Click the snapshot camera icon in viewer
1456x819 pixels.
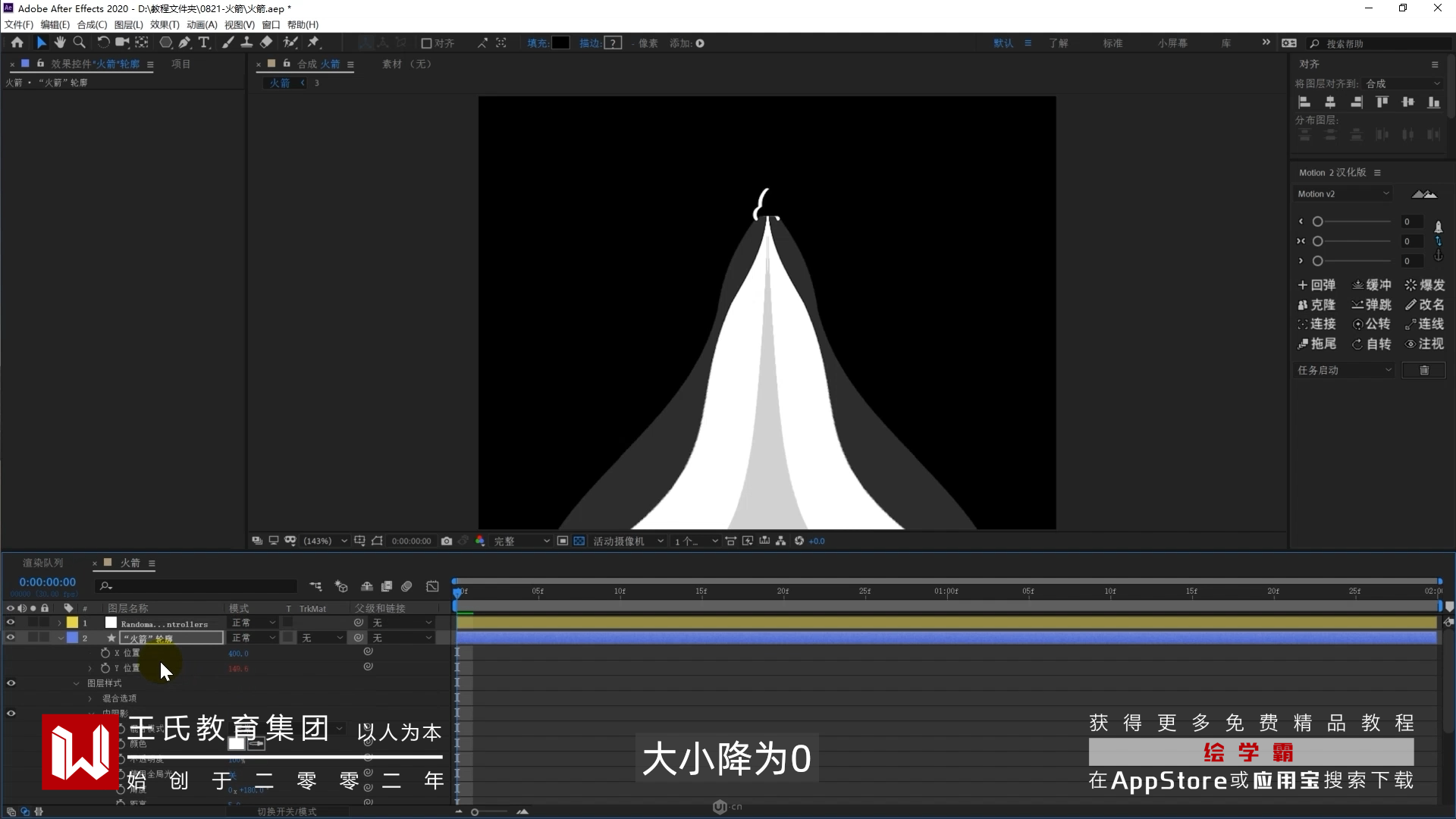click(x=447, y=541)
